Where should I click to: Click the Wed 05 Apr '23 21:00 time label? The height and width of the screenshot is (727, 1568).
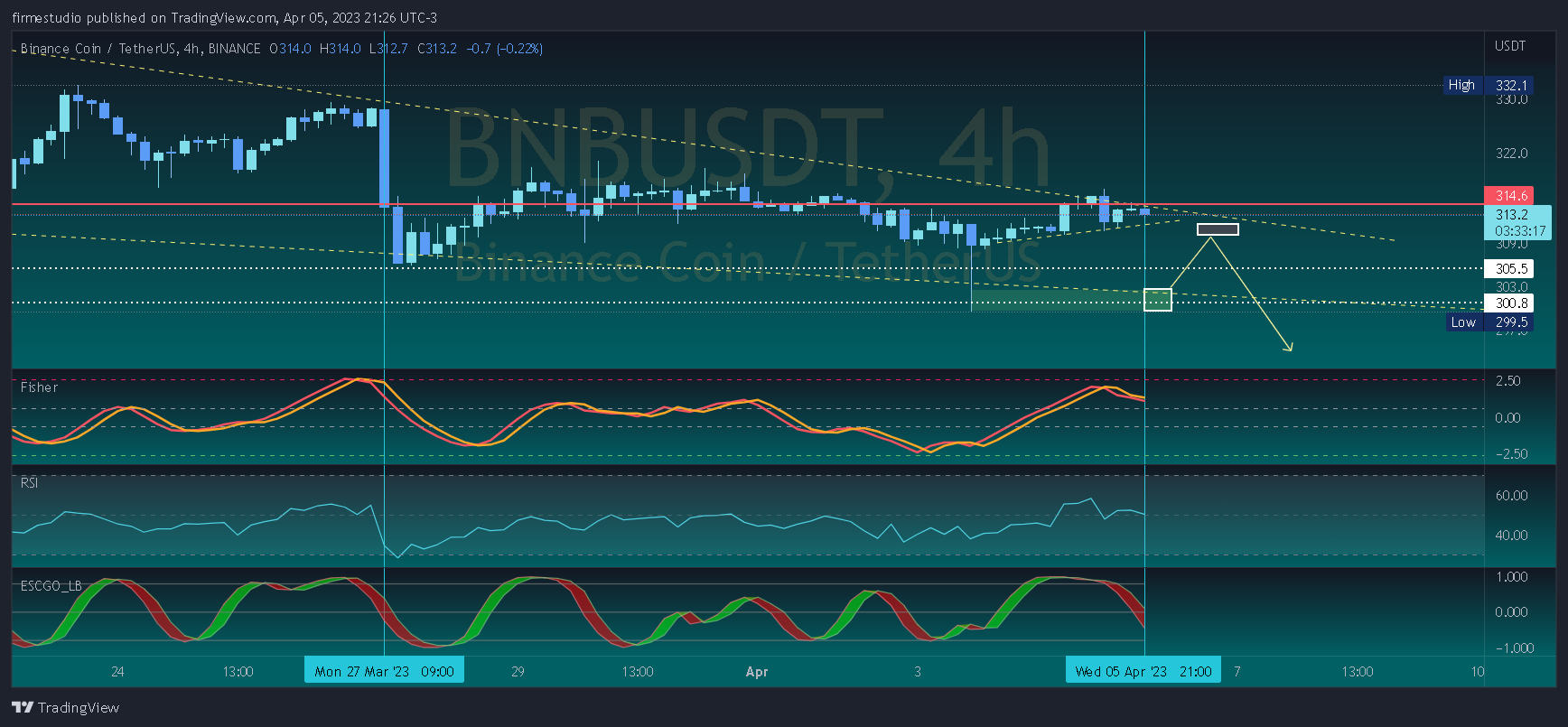pos(1143,670)
